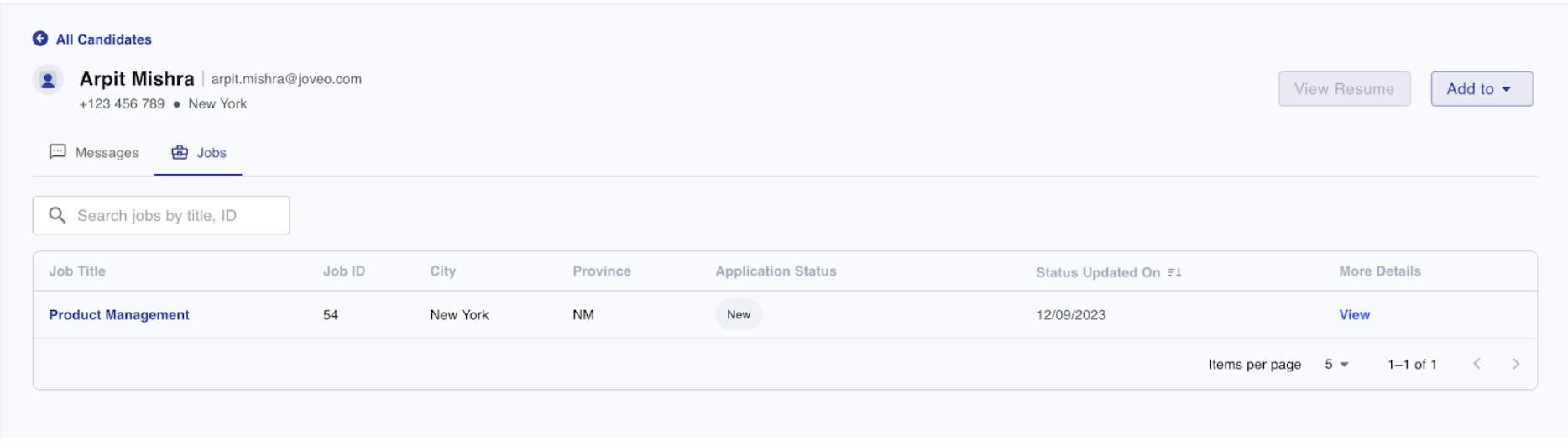1568x442 pixels.
Task: Go to next page arrow
Action: coord(1516,364)
